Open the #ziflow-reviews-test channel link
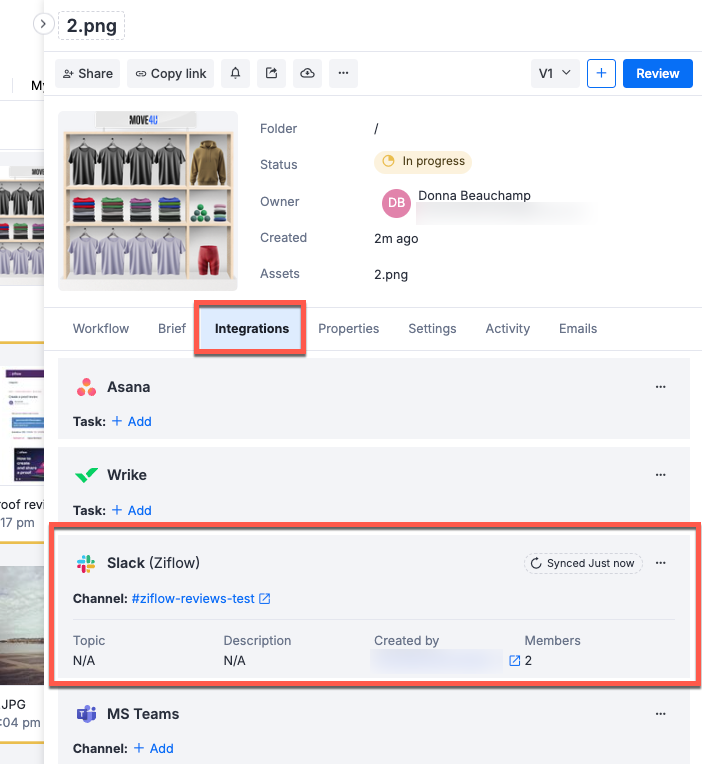Viewport: 702px width, 764px height. click(x=193, y=599)
